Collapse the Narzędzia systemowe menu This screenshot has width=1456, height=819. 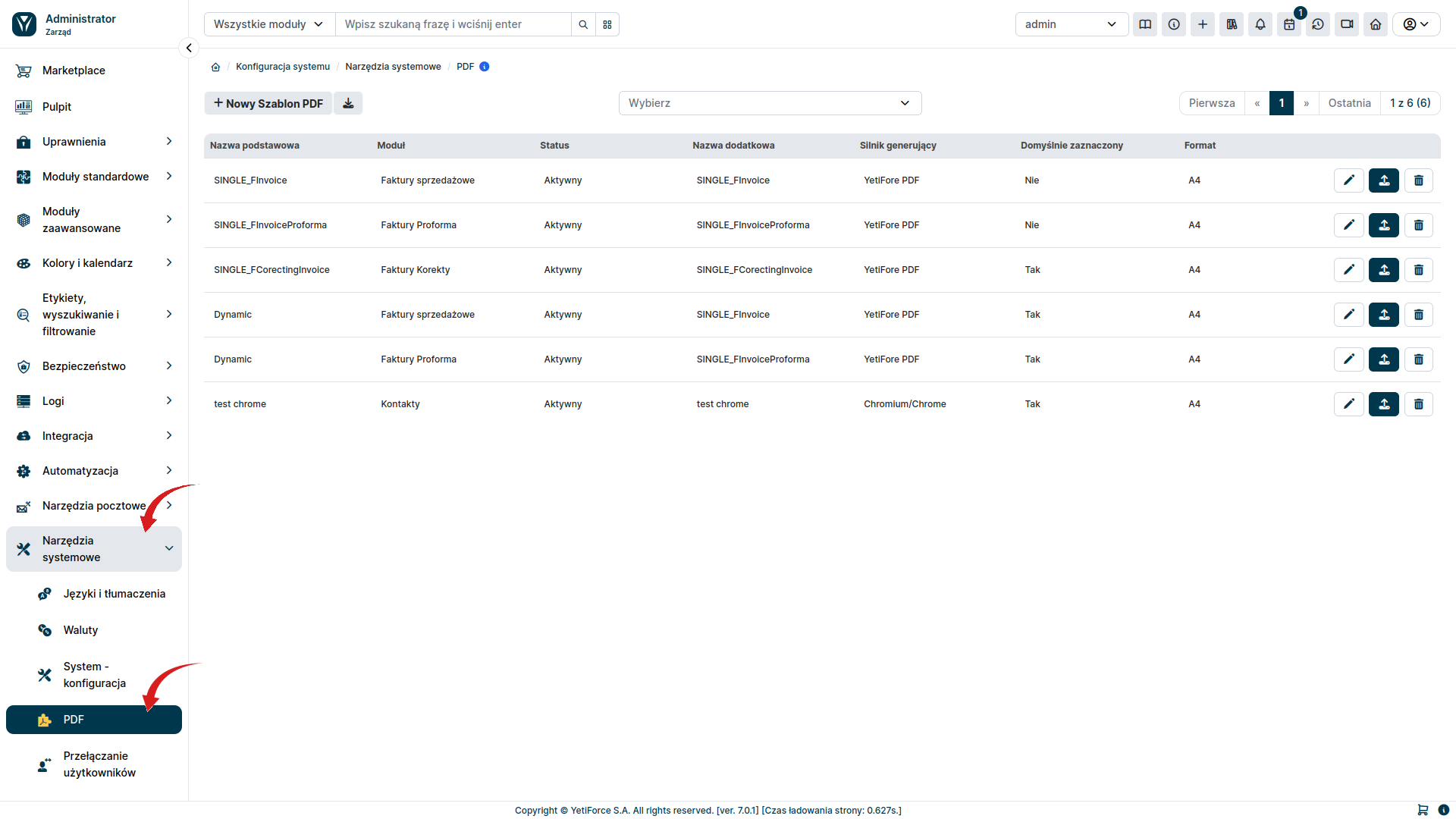click(x=94, y=549)
